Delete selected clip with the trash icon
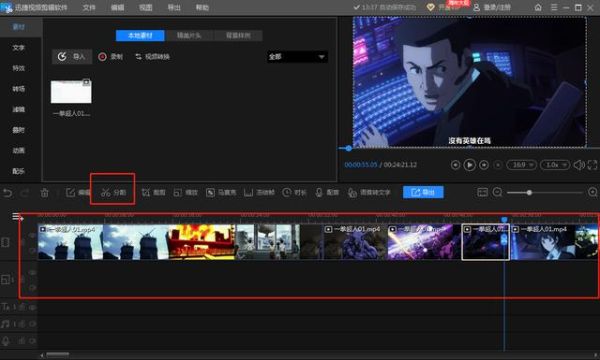600x360 pixels. click(x=44, y=192)
